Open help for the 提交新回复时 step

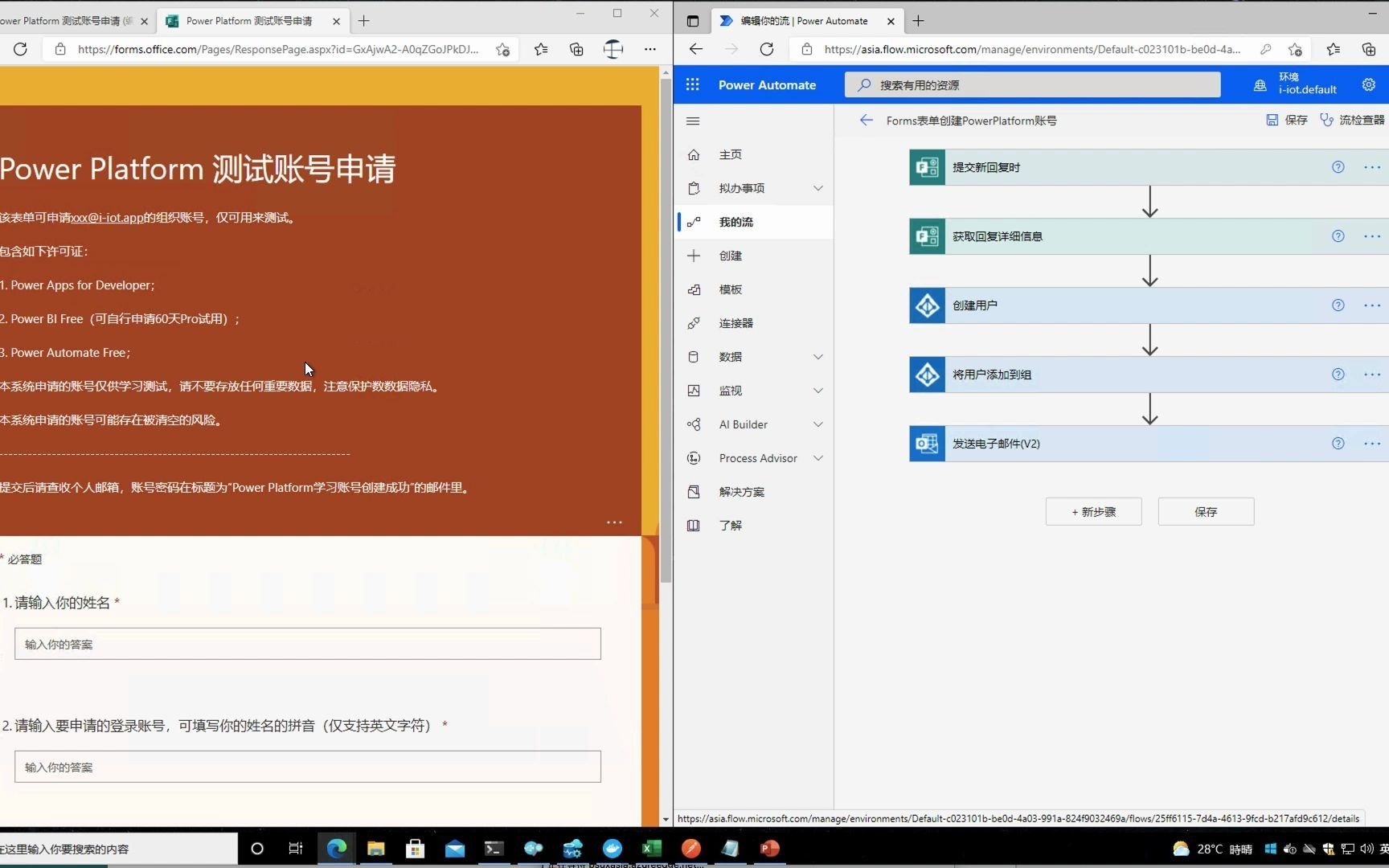click(1338, 167)
